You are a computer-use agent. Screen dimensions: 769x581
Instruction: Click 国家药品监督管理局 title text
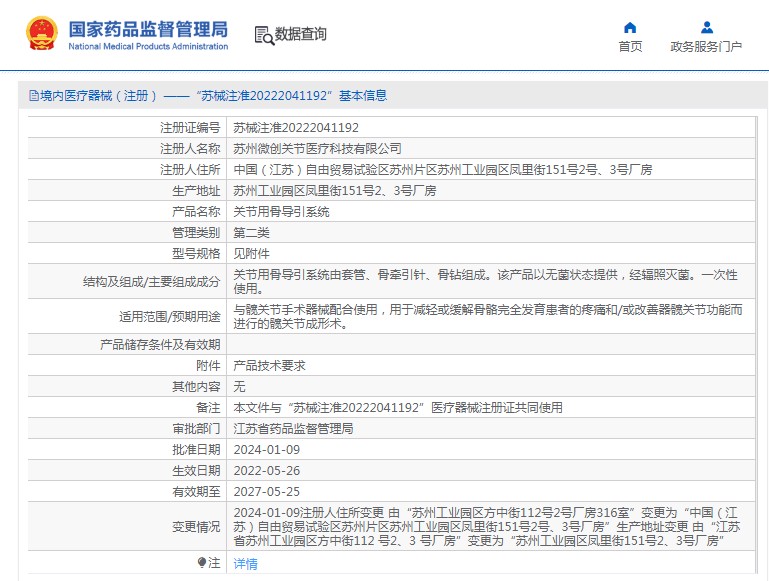pyautogui.click(x=148, y=29)
